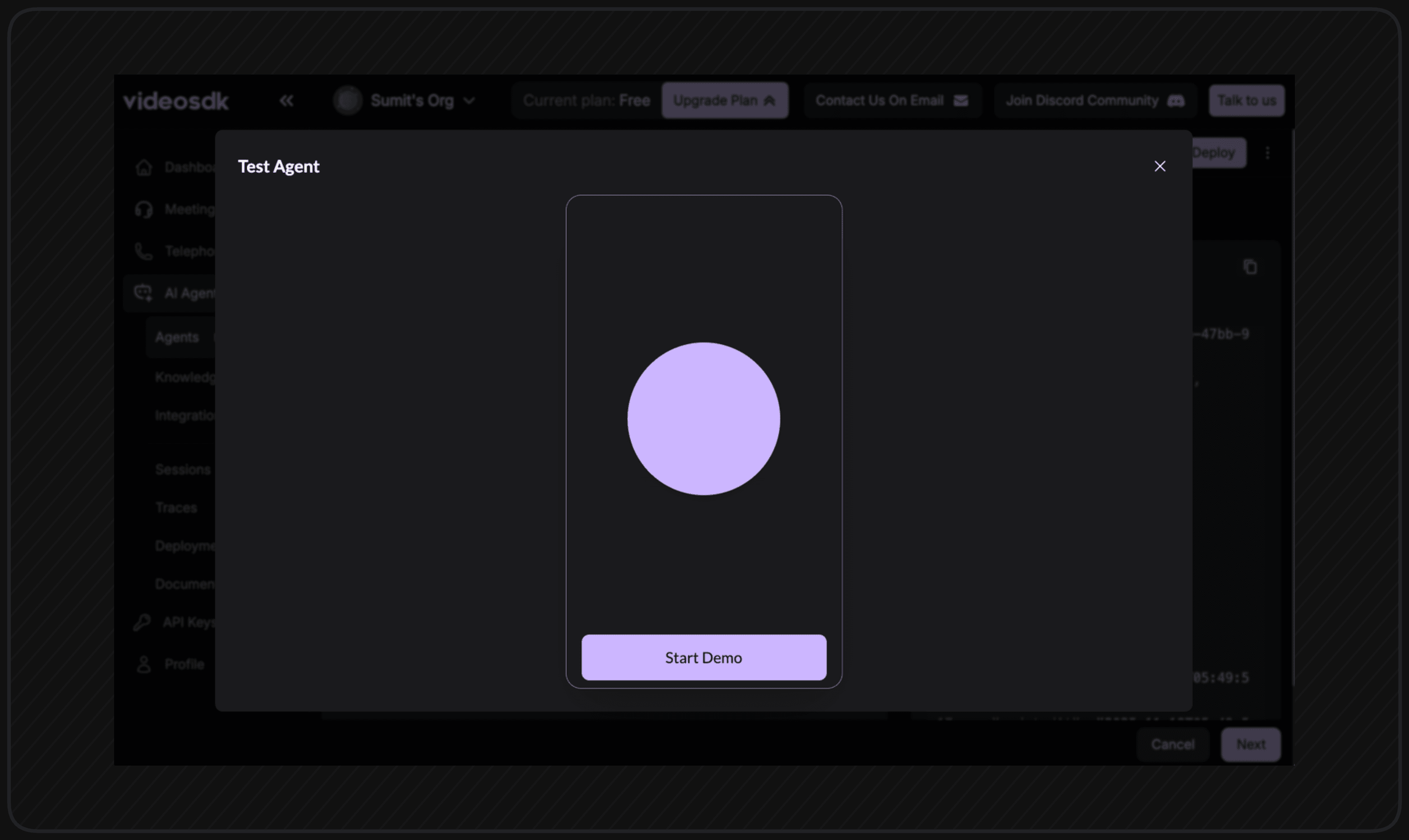Open Meetings via the headphones icon
This screenshot has width=1409, height=840.
coord(144,209)
